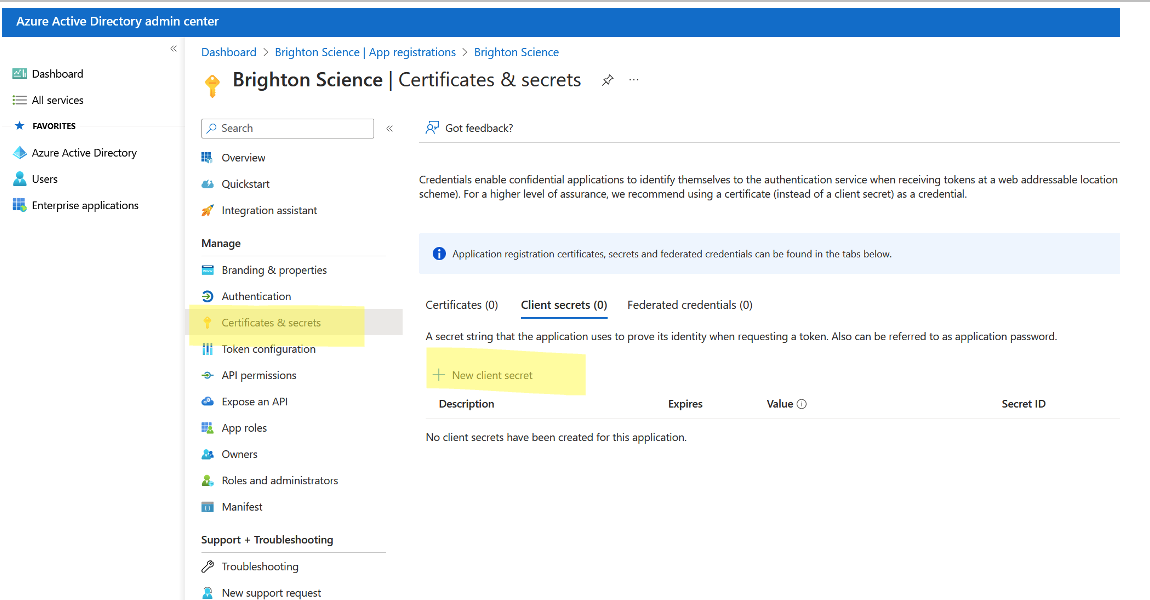The height and width of the screenshot is (600, 1150).
Task: Click New client secret button
Action: (x=483, y=375)
